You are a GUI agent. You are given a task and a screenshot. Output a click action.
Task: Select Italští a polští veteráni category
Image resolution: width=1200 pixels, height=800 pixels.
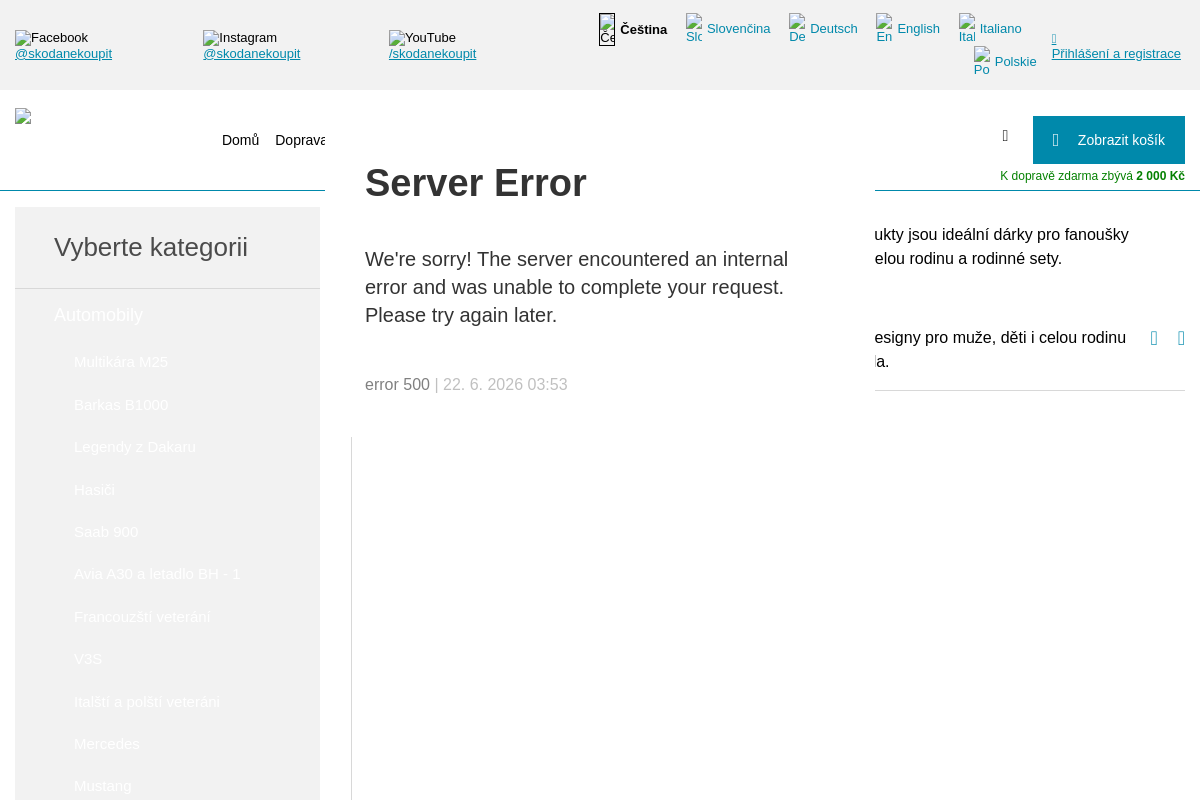click(x=147, y=702)
